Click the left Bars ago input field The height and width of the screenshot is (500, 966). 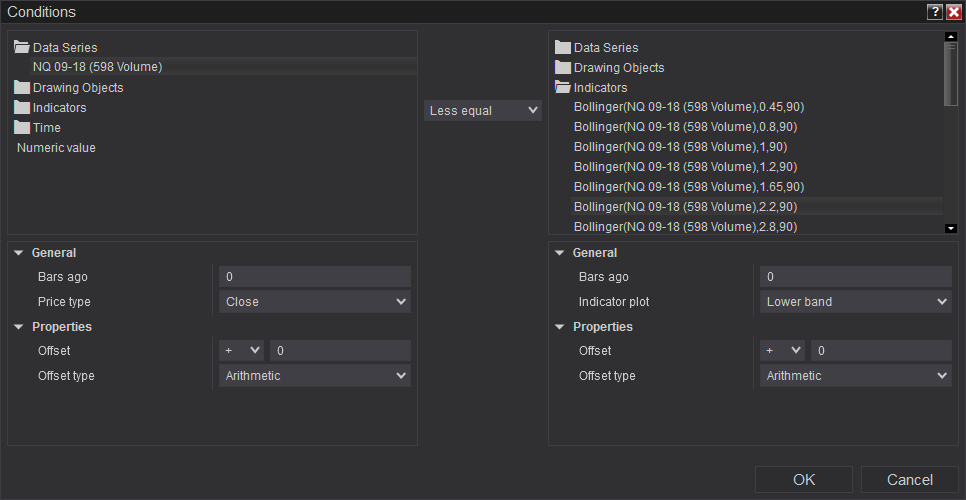[x=314, y=277]
